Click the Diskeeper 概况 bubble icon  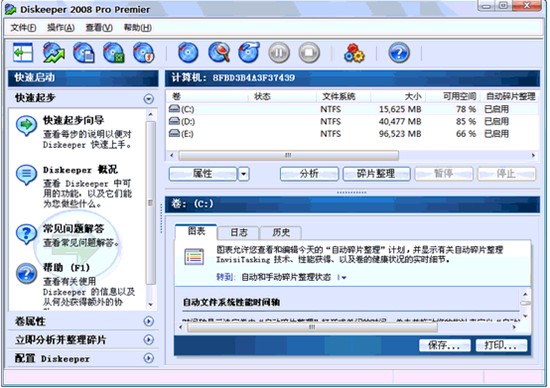26,174
